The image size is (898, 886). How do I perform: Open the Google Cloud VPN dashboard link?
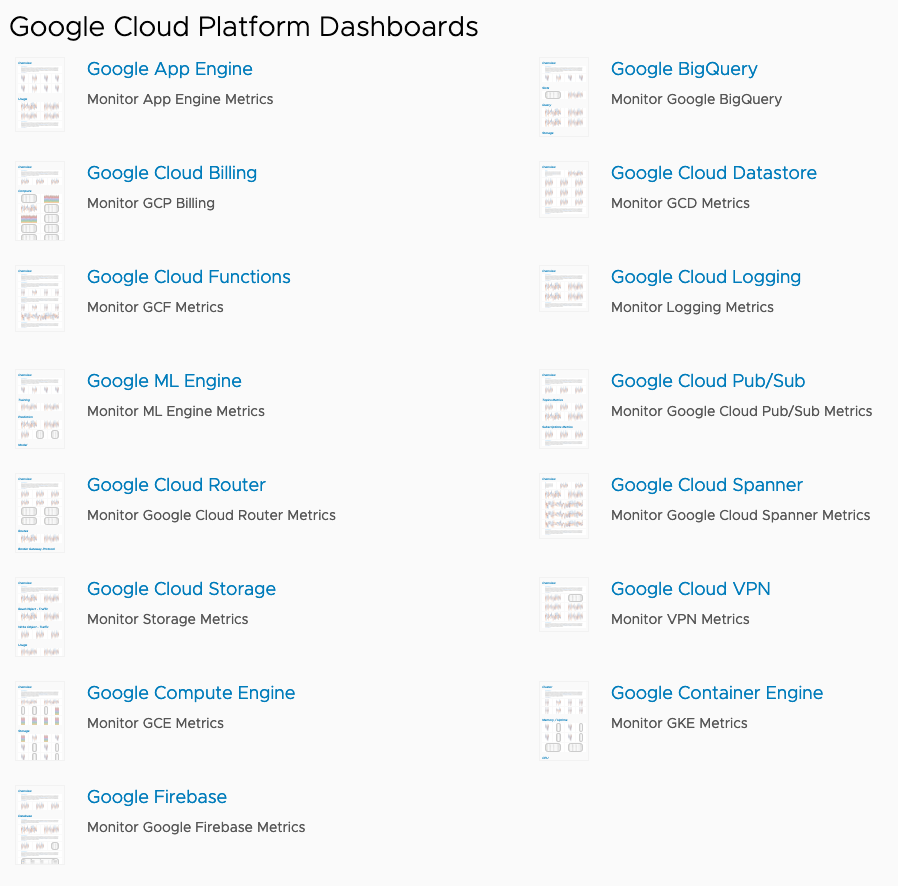(691, 589)
